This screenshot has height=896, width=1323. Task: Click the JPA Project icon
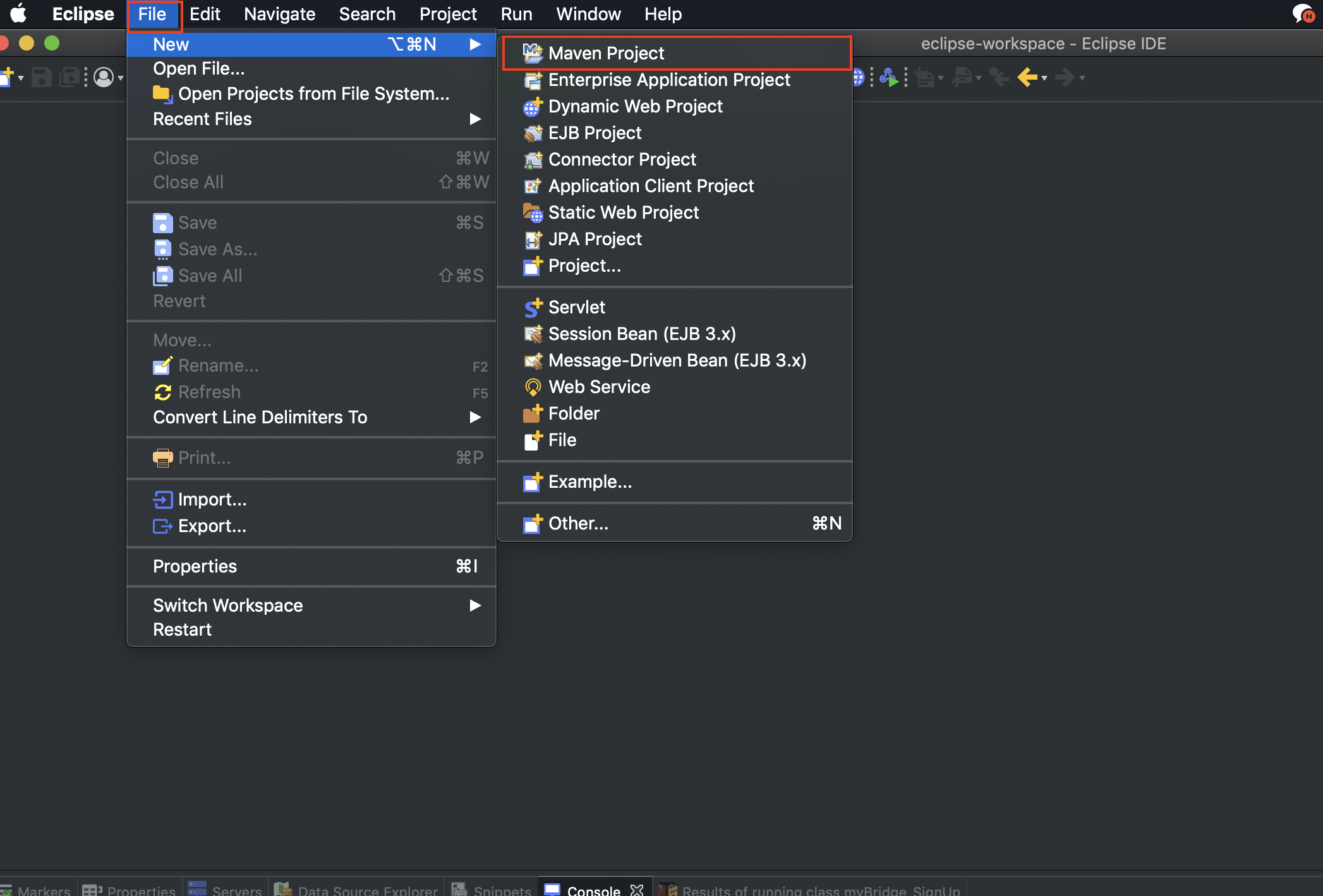click(533, 239)
